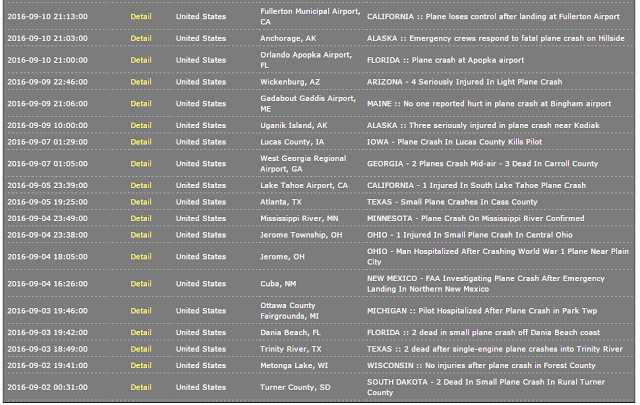
Task: Open Detail link for Atlanta, TX row
Action: [141, 202]
